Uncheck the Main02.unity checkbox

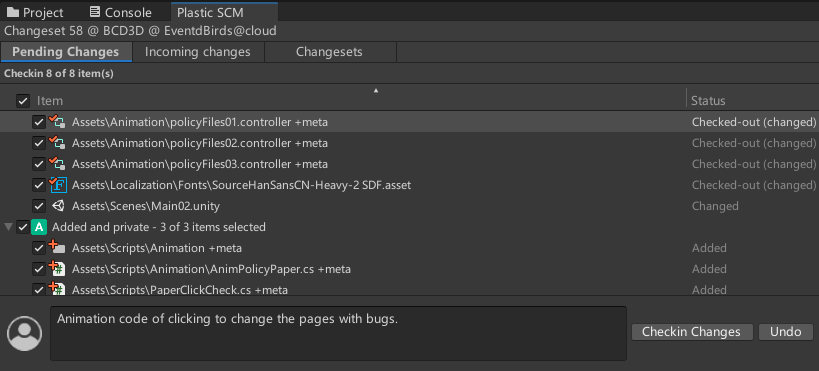pyautogui.click(x=39, y=206)
